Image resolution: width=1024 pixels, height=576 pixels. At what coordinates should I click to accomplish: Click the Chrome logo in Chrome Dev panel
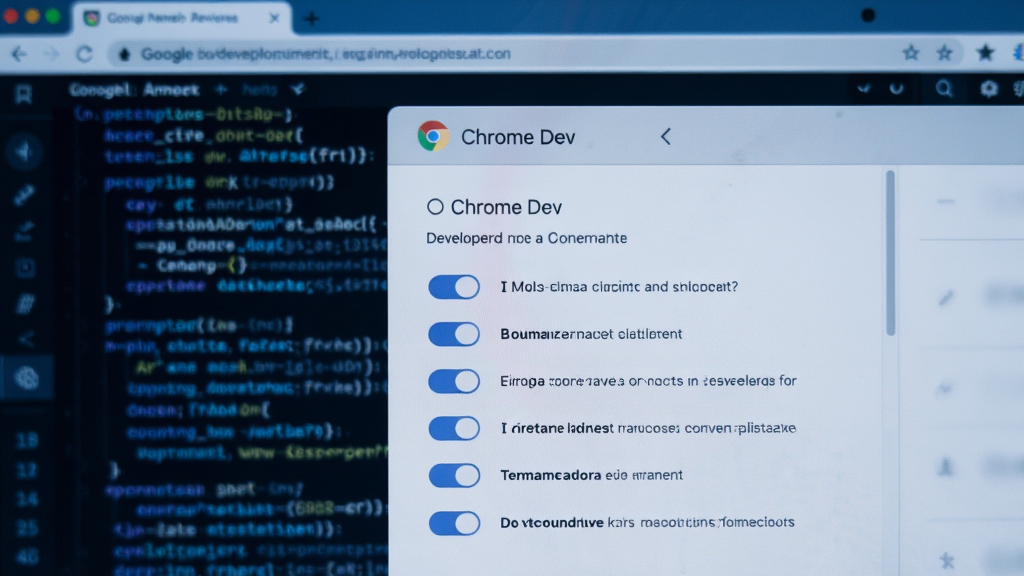click(x=433, y=136)
